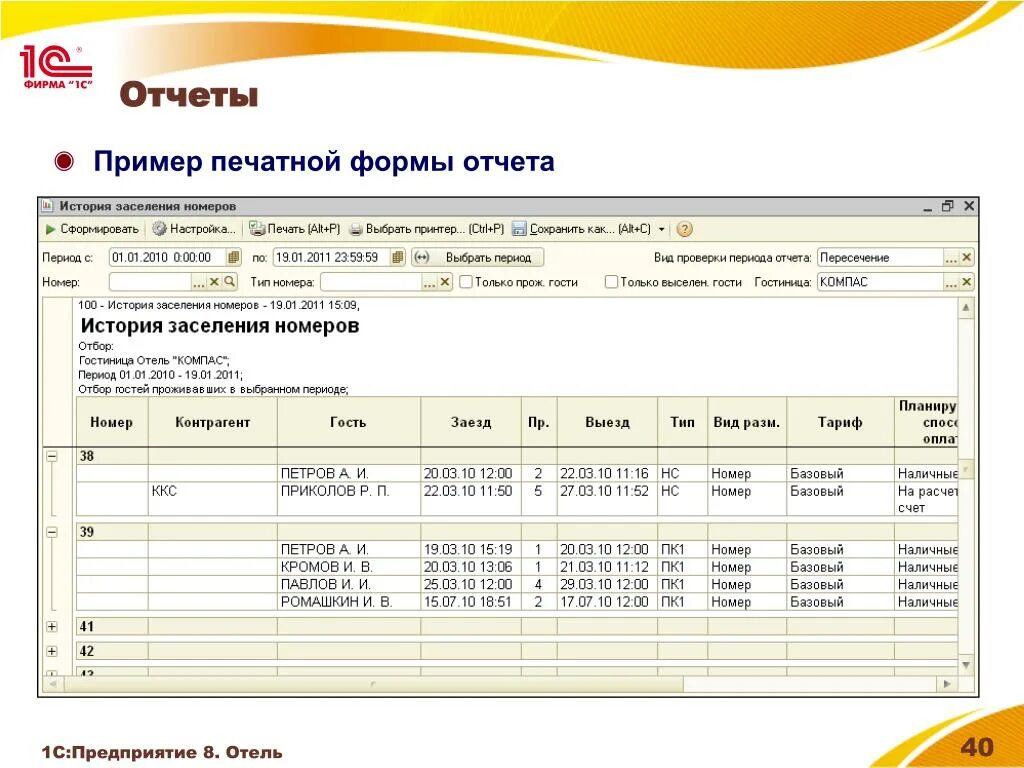
Task: Click the Номер column header
Action: tap(112, 423)
